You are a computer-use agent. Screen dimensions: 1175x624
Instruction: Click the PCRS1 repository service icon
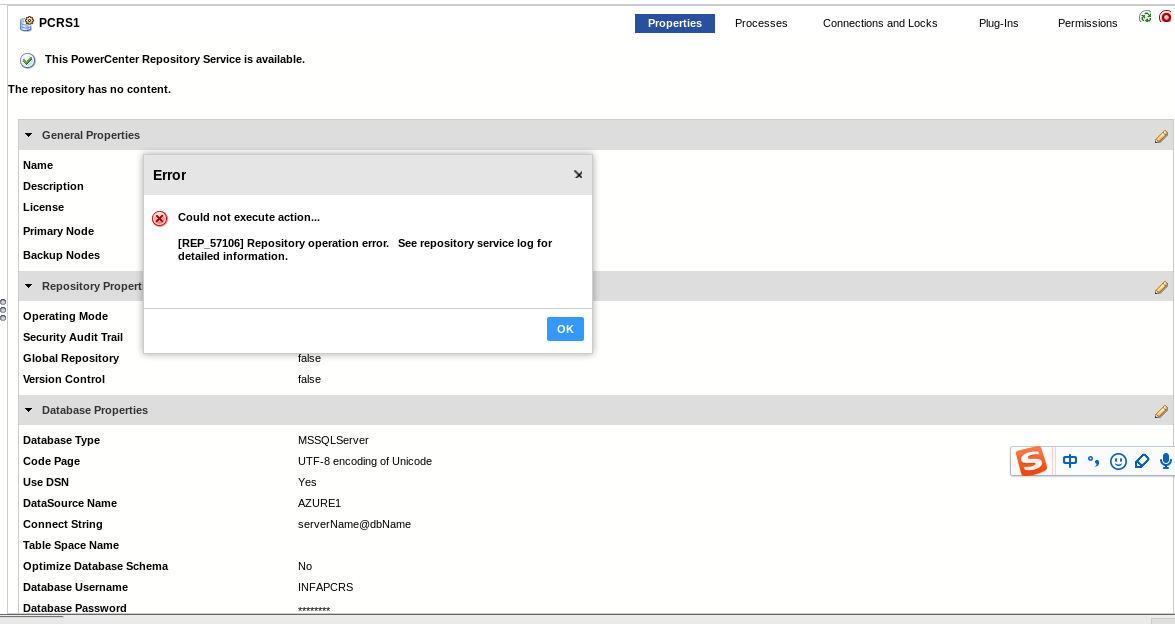(26, 23)
